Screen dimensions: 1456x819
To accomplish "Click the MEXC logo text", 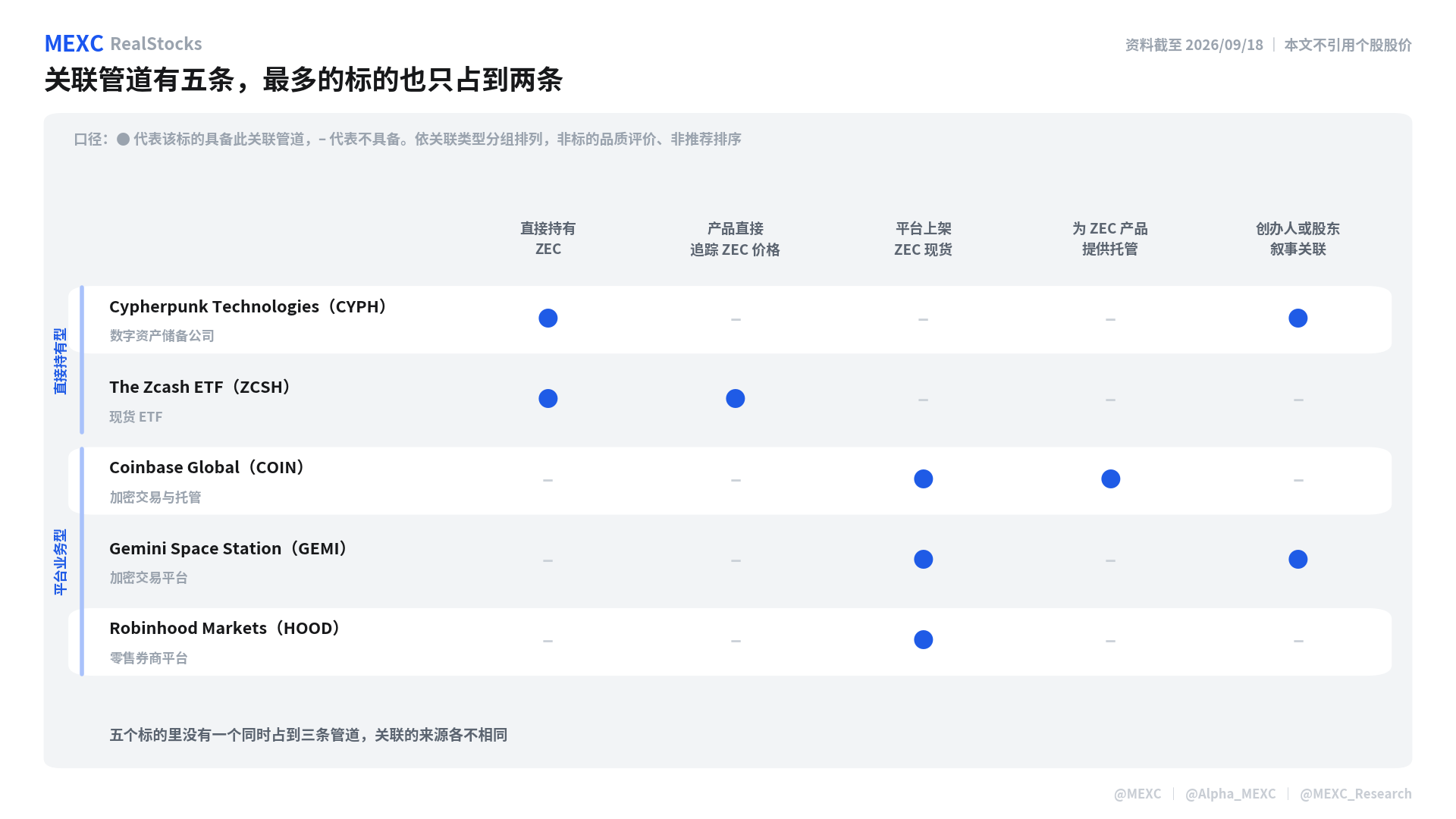I will click(x=74, y=43).
